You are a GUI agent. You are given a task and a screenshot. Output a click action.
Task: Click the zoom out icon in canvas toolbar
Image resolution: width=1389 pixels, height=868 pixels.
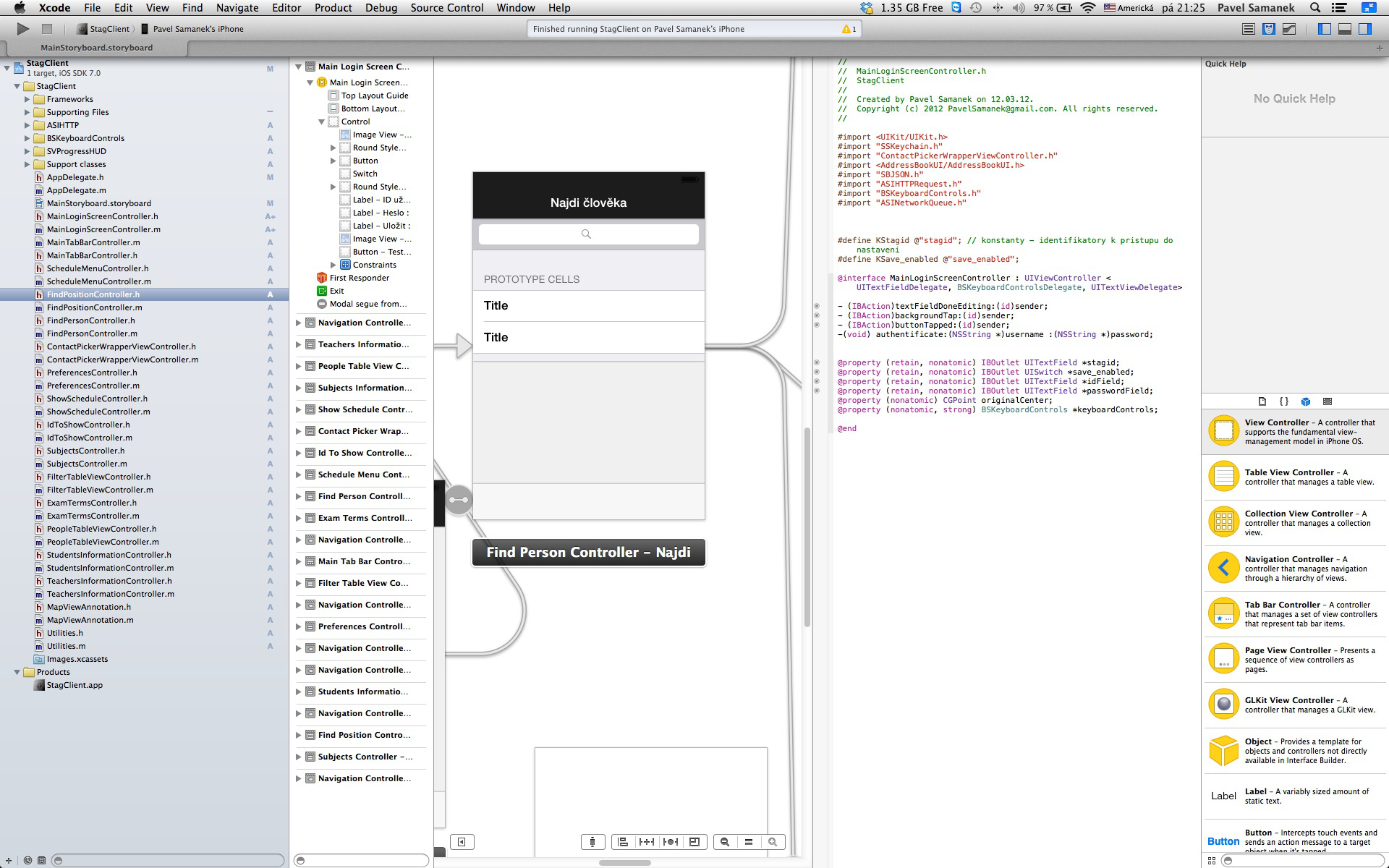[725, 841]
